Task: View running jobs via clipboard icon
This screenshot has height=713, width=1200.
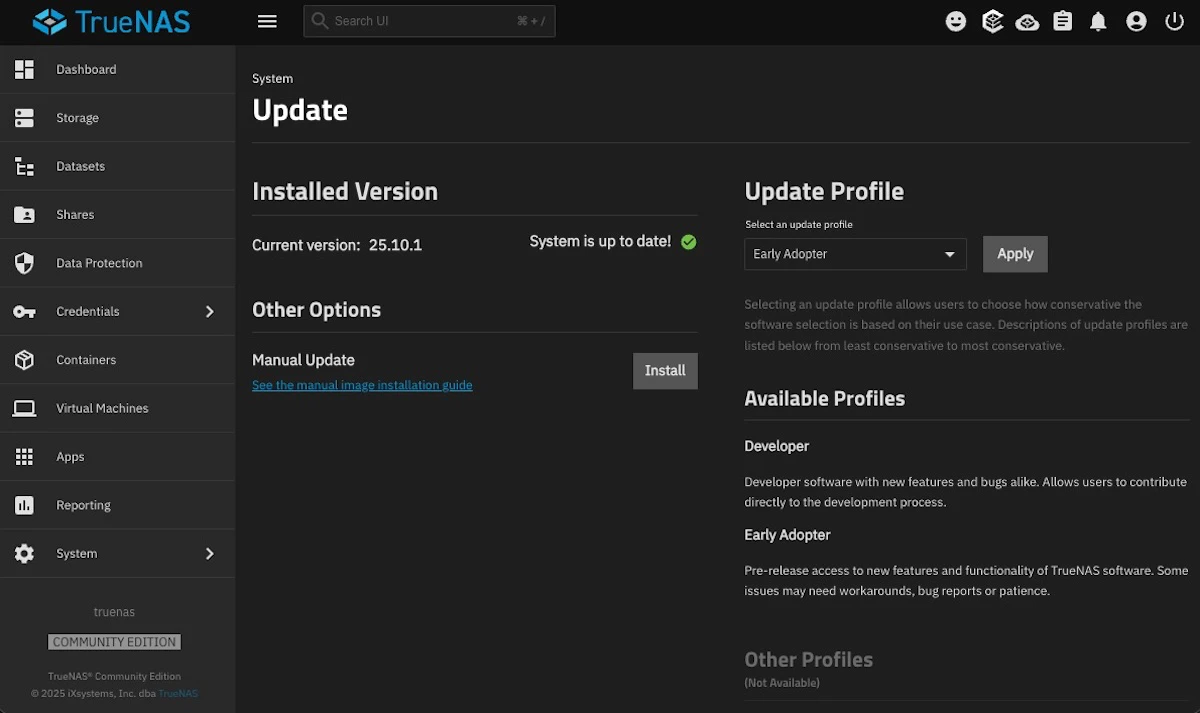Action: [x=1062, y=20]
